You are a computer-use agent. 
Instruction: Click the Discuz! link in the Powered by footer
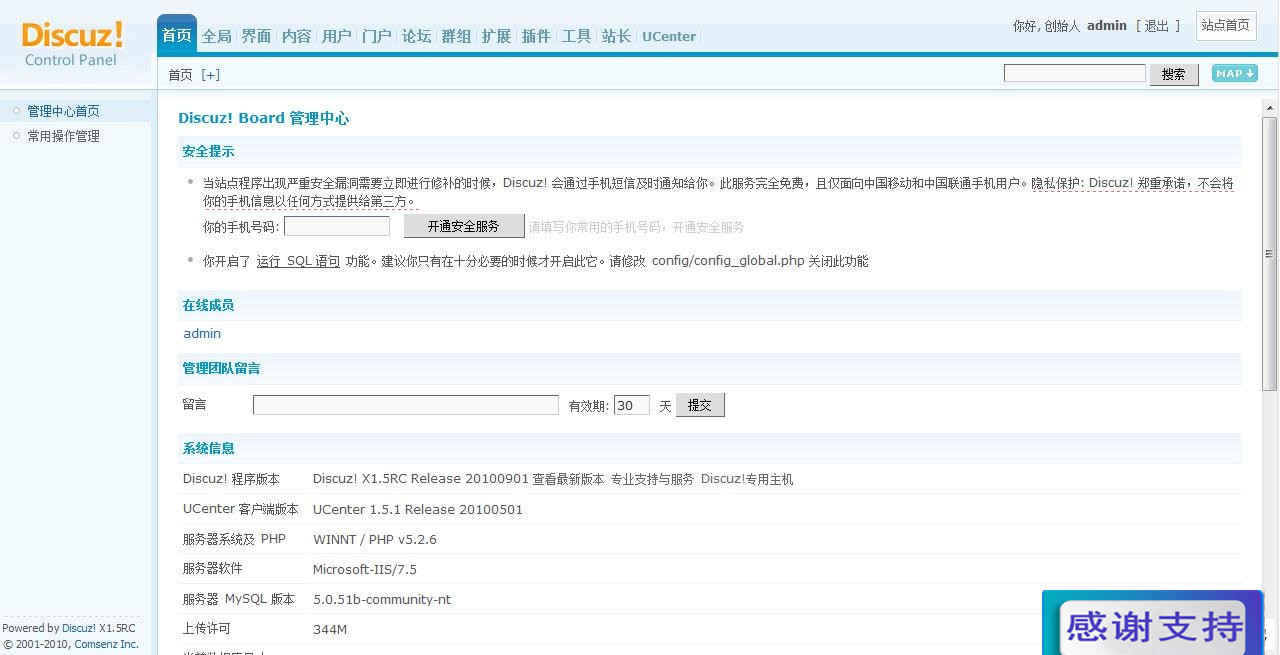click(79, 628)
